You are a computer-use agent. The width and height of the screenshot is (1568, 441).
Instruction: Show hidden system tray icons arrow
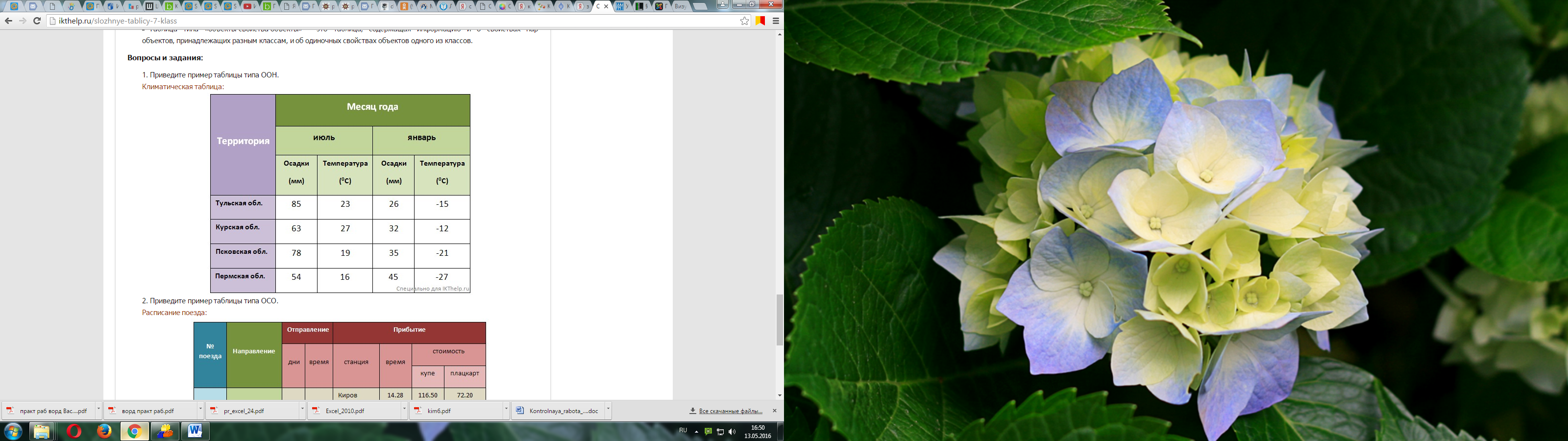[696, 432]
